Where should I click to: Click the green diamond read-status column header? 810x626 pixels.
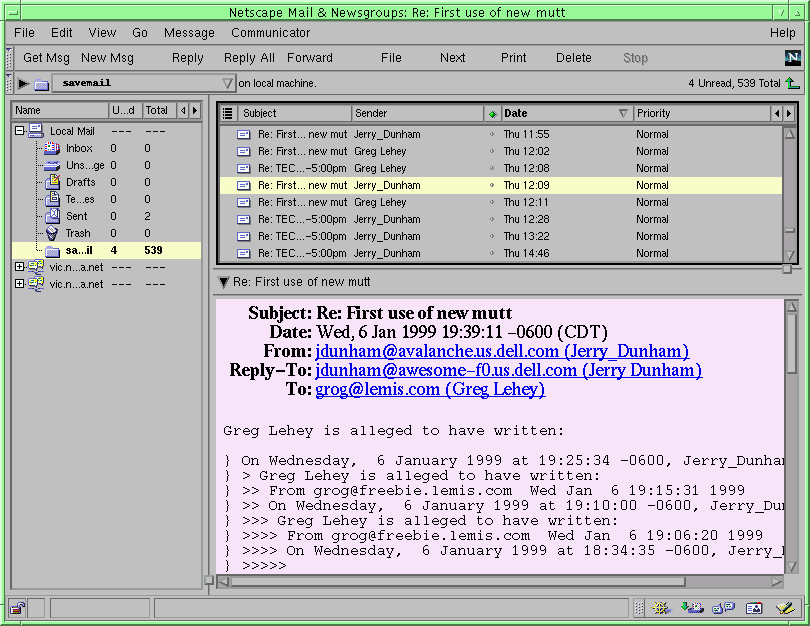click(492, 114)
